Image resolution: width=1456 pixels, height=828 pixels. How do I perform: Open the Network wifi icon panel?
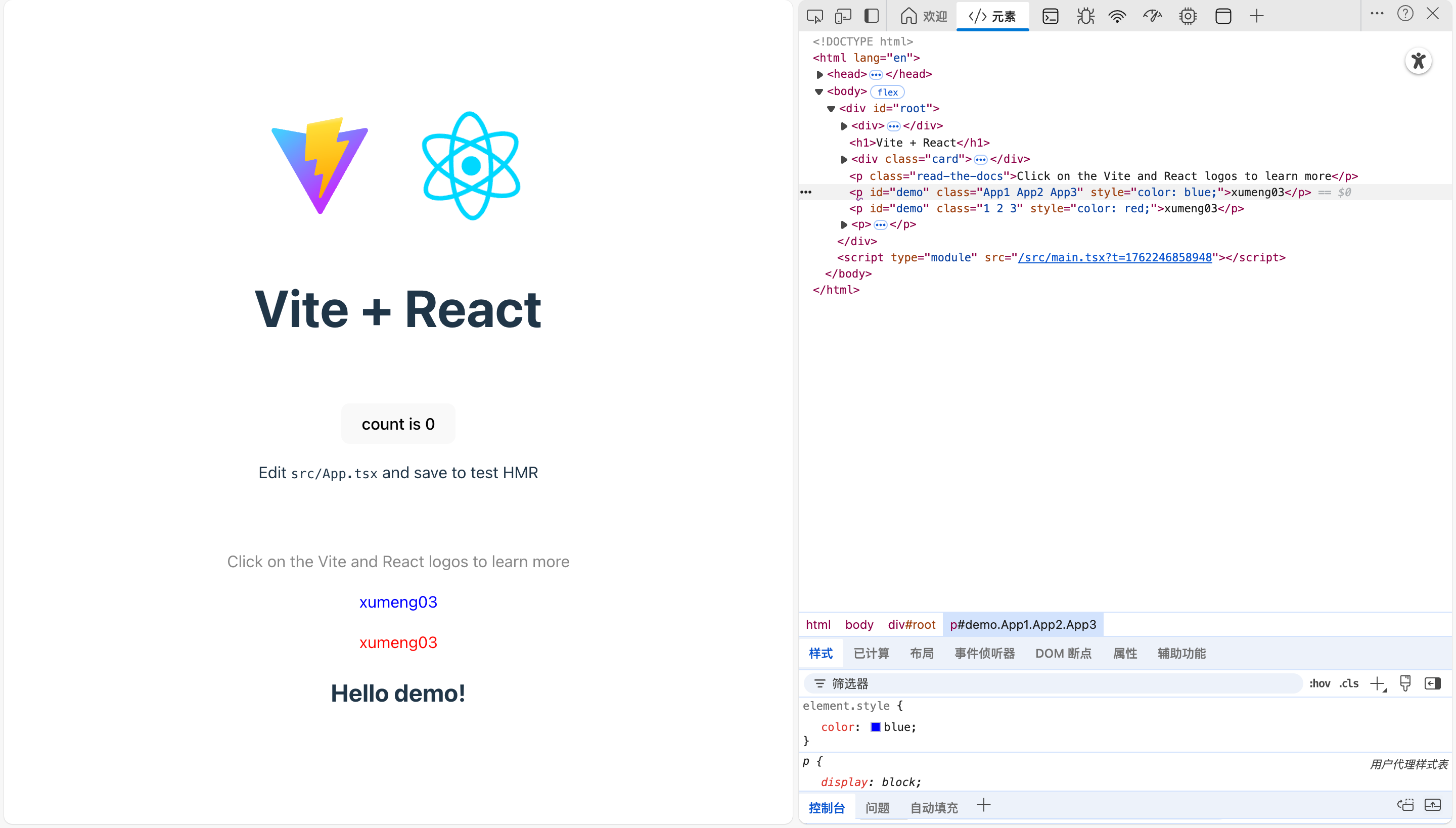pyautogui.click(x=1118, y=16)
